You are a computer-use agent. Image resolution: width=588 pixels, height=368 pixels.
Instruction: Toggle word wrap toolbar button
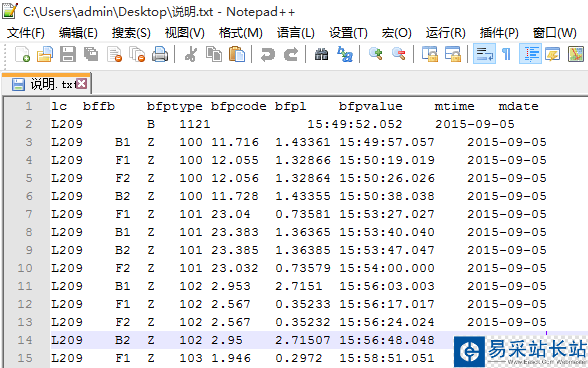tap(484, 54)
